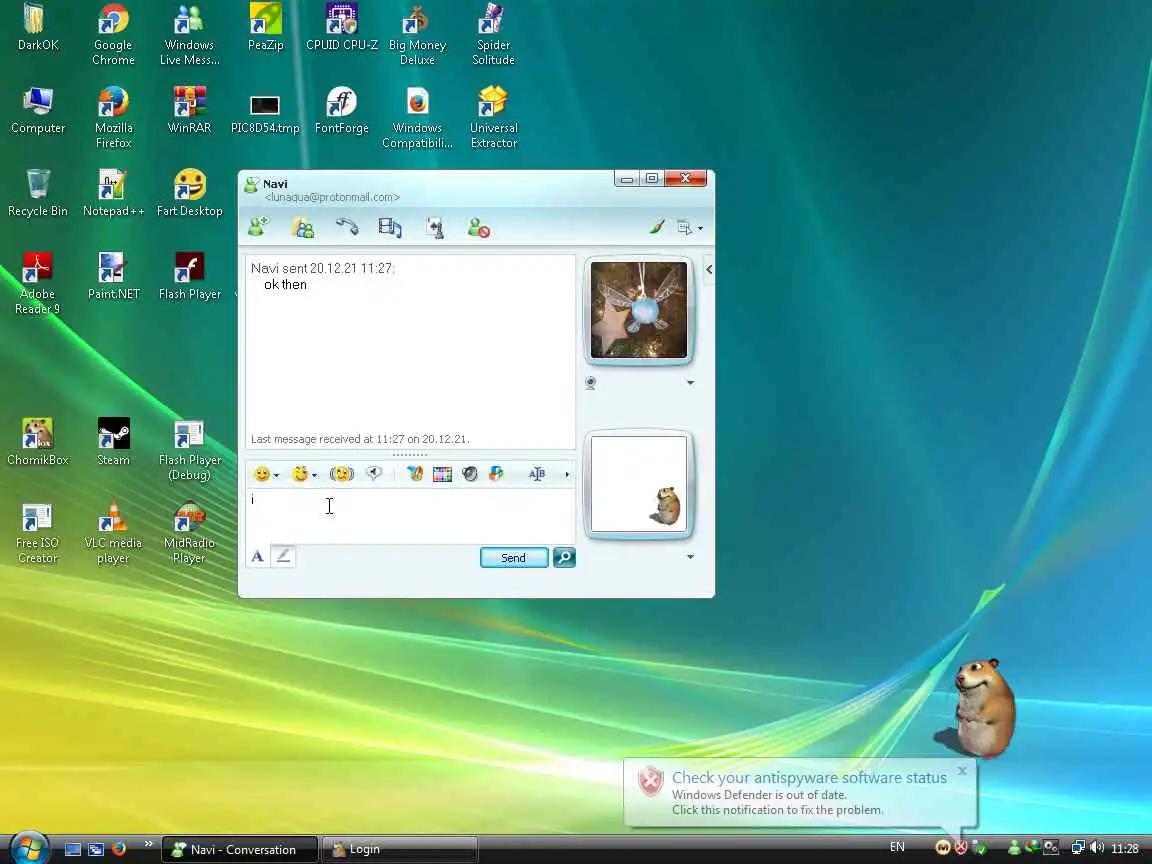
Task: Click the lunaqua@protonmail.com address
Action: pyautogui.click(x=332, y=198)
